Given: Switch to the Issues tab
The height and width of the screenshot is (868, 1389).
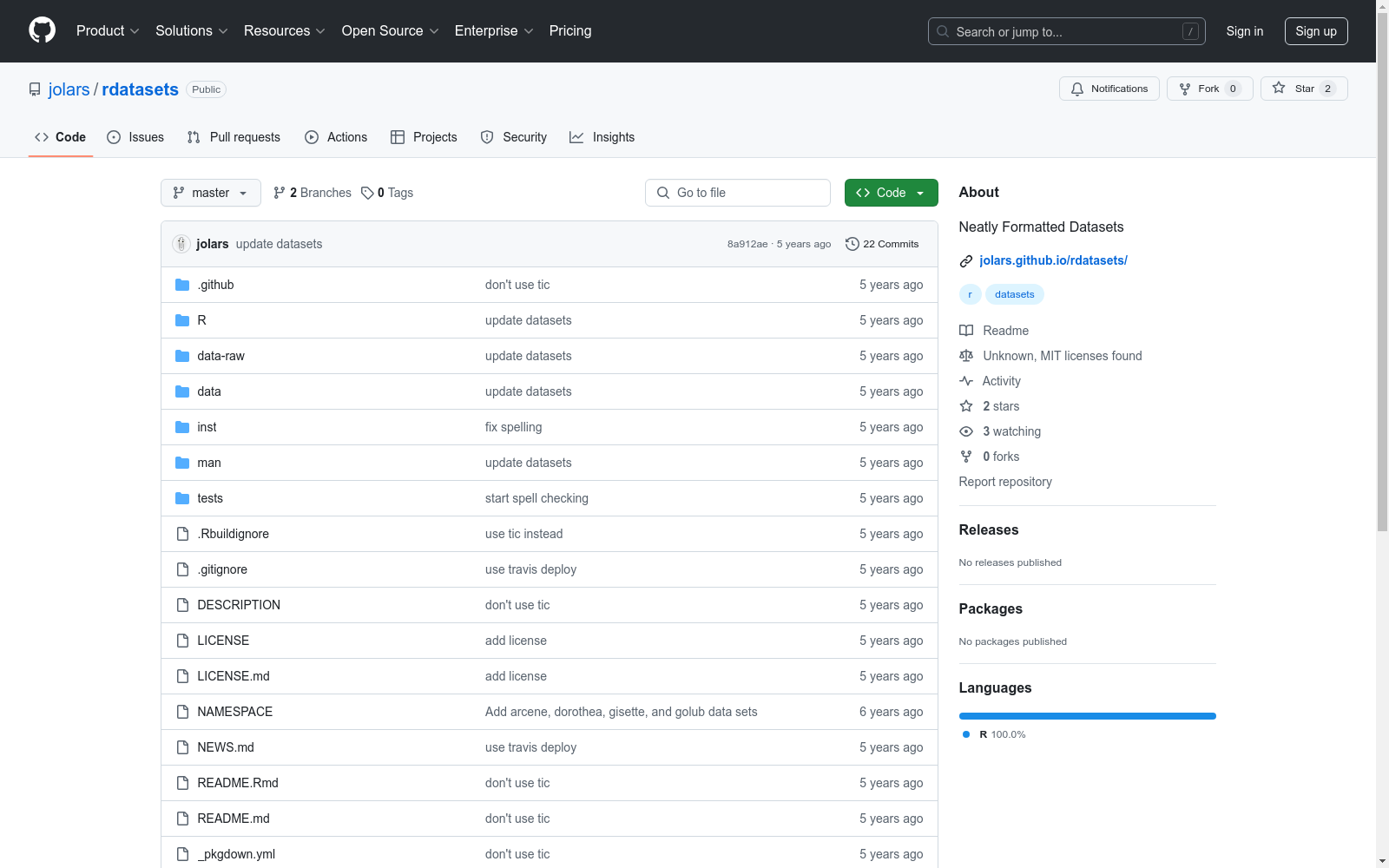Looking at the screenshot, I should click(x=135, y=137).
